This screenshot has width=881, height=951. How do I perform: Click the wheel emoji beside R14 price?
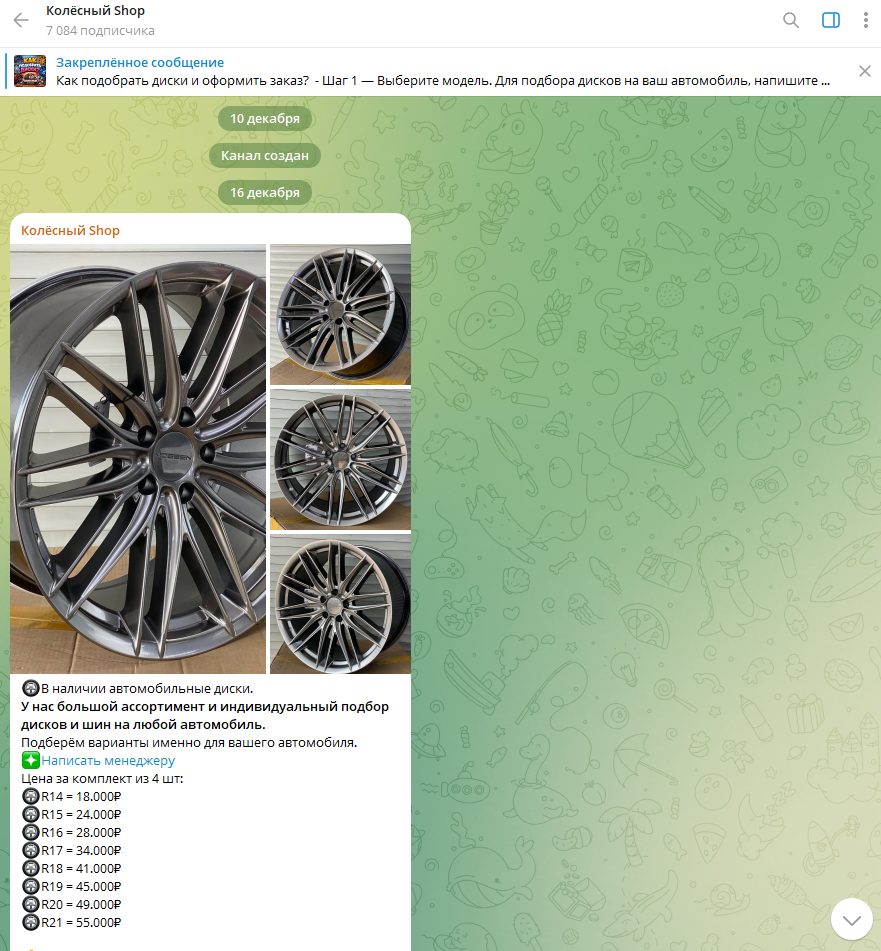point(30,797)
